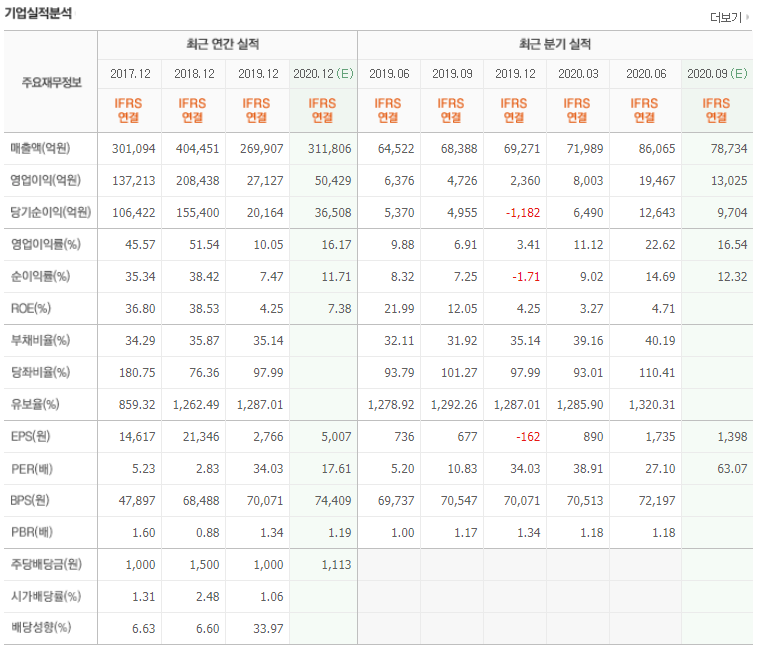Click the 63.07 estimated PER value
This screenshot has width=759, height=645.
point(732,469)
